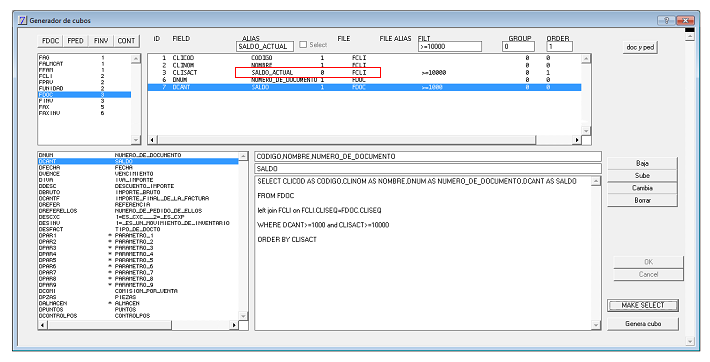The height and width of the screenshot is (362, 710).
Task: Click the Borrar button
Action: pos(642,200)
